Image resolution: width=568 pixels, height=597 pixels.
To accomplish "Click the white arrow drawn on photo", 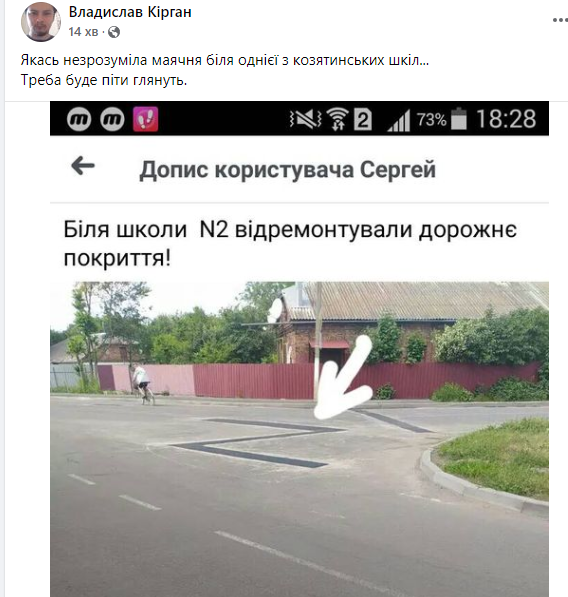I will coord(343,377).
